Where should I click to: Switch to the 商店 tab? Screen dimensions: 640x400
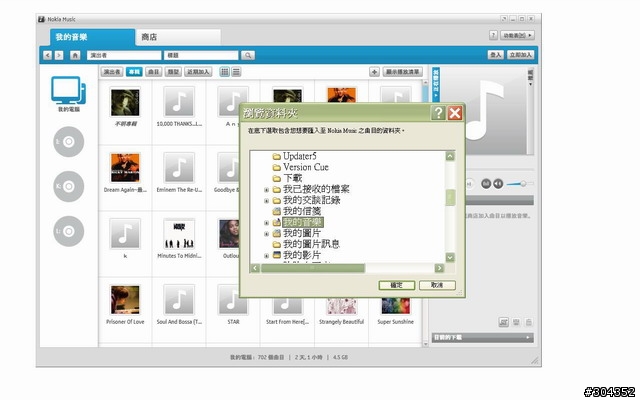tap(178, 37)
